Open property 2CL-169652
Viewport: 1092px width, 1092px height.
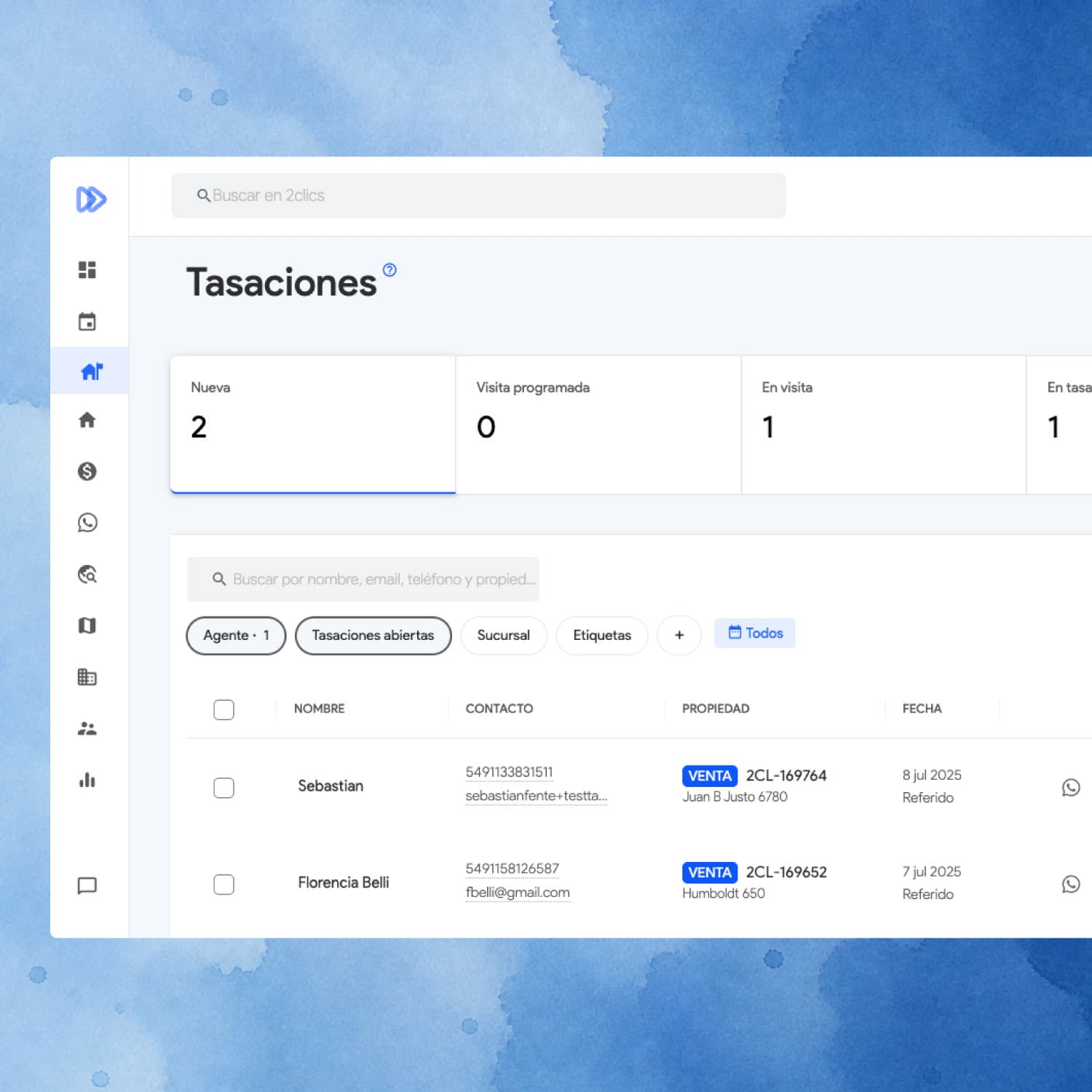(x=786, y=873)
